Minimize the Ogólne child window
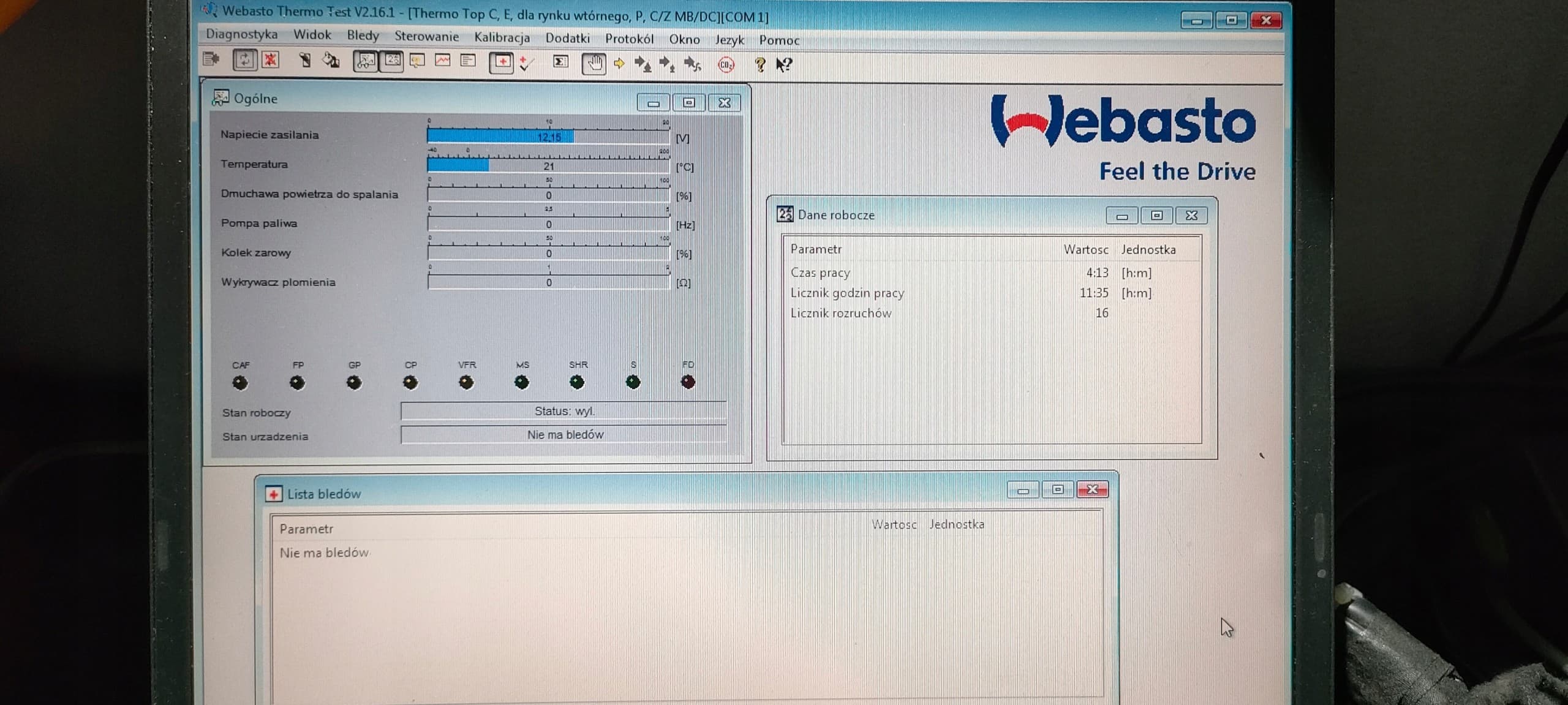 [x=653, y=103]
